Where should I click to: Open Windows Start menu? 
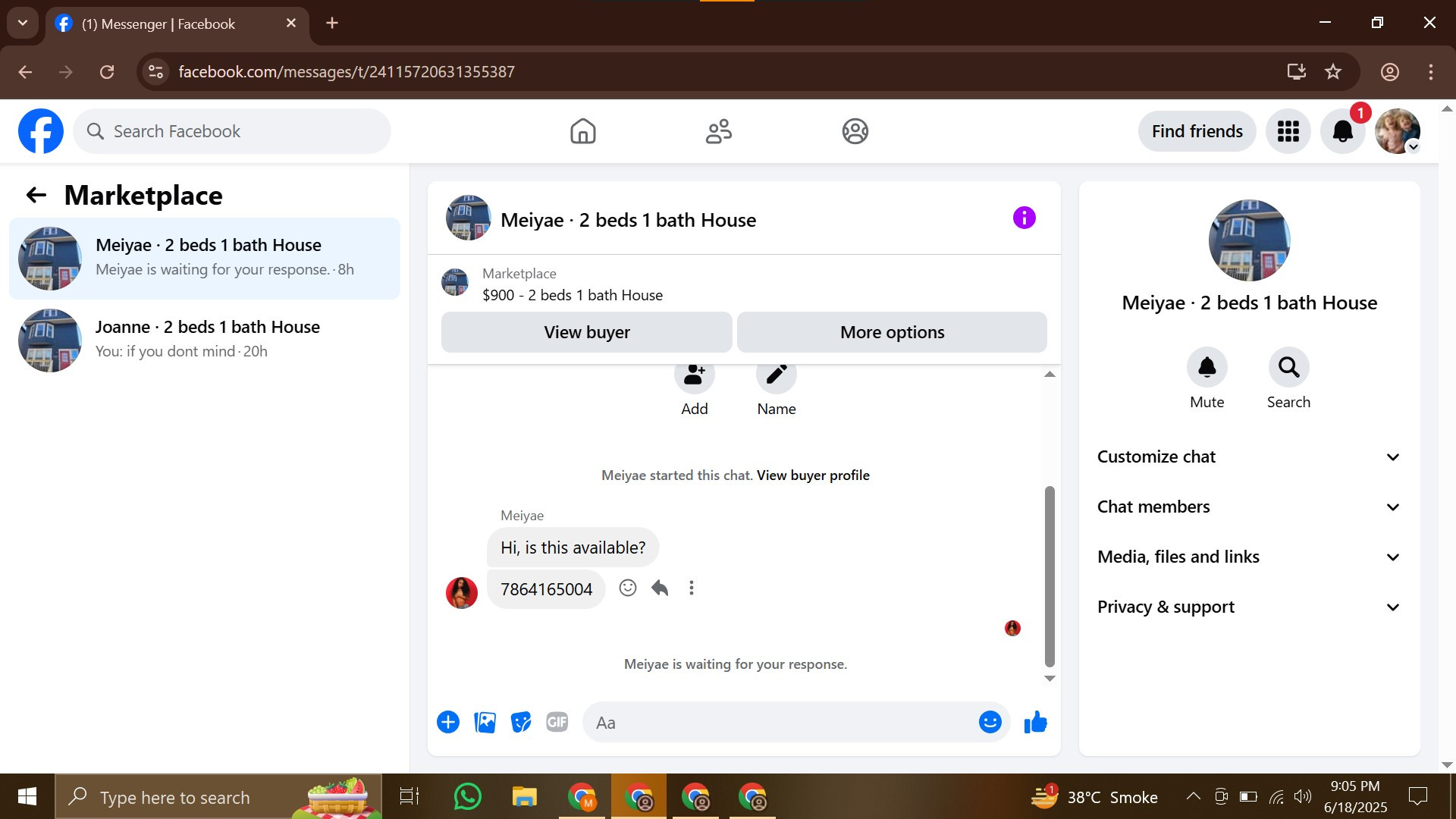point(27,797)
